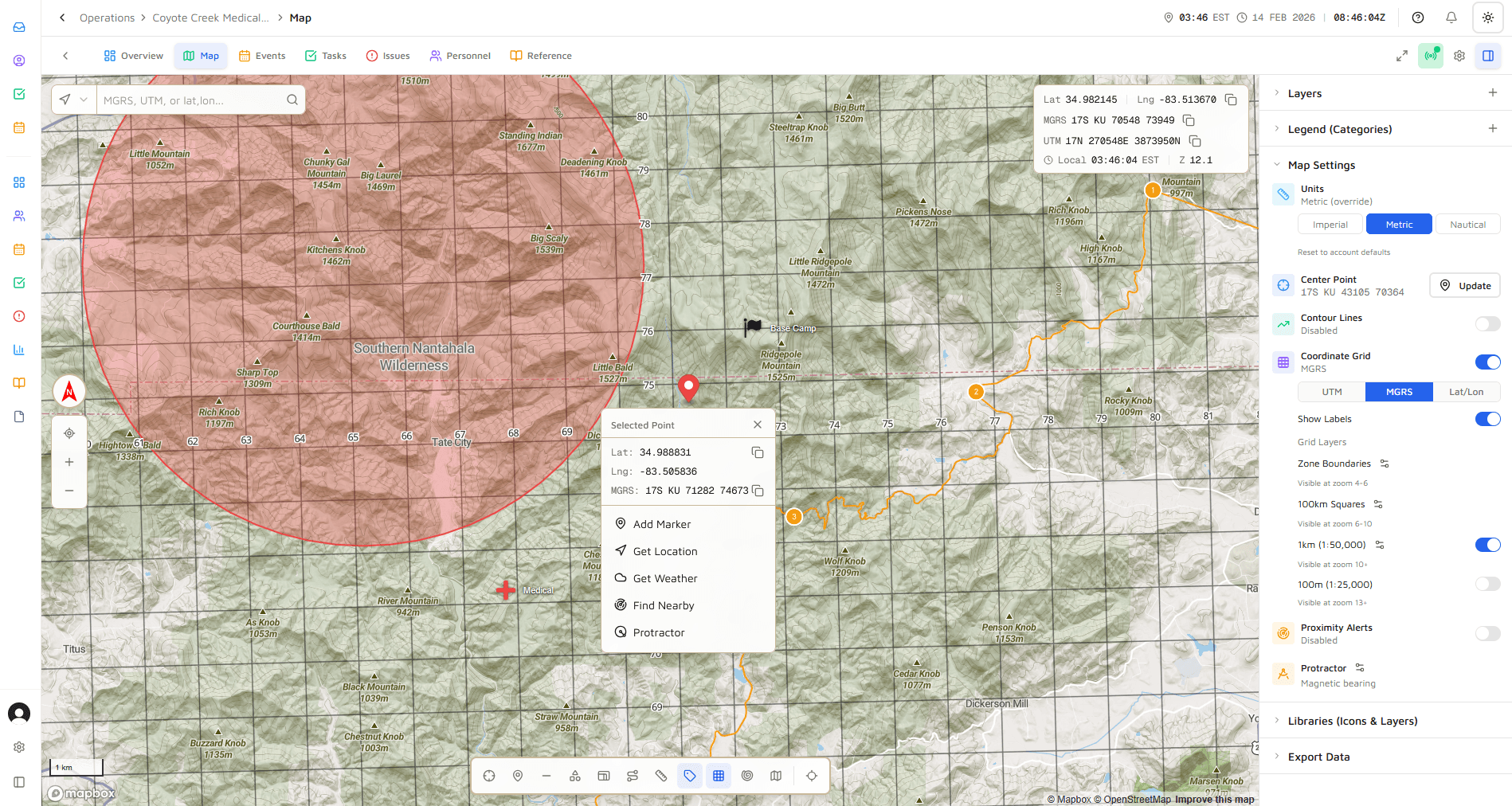1512x806 pixels.
Task: Open the spiral overlay tool in toolbar
Action: (x=747, y=775)
